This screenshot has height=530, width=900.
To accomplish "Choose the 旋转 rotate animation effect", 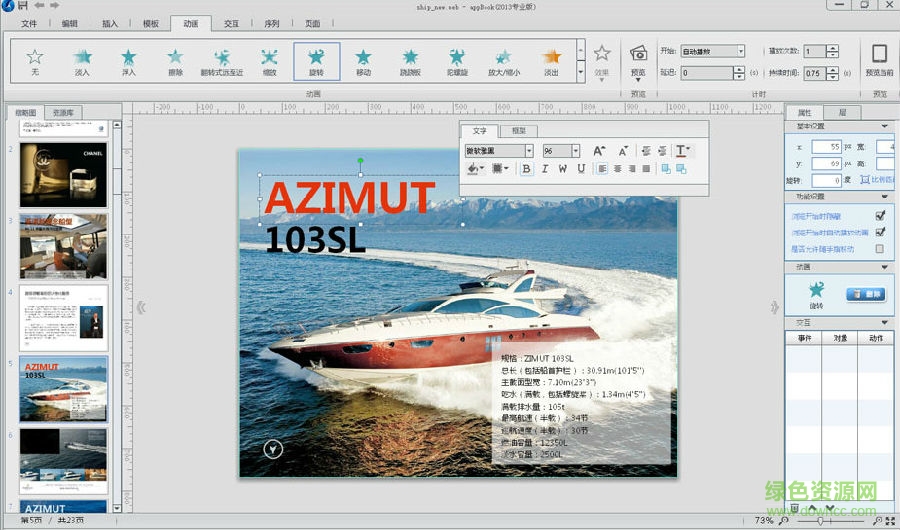I will [x=316, y=61].
